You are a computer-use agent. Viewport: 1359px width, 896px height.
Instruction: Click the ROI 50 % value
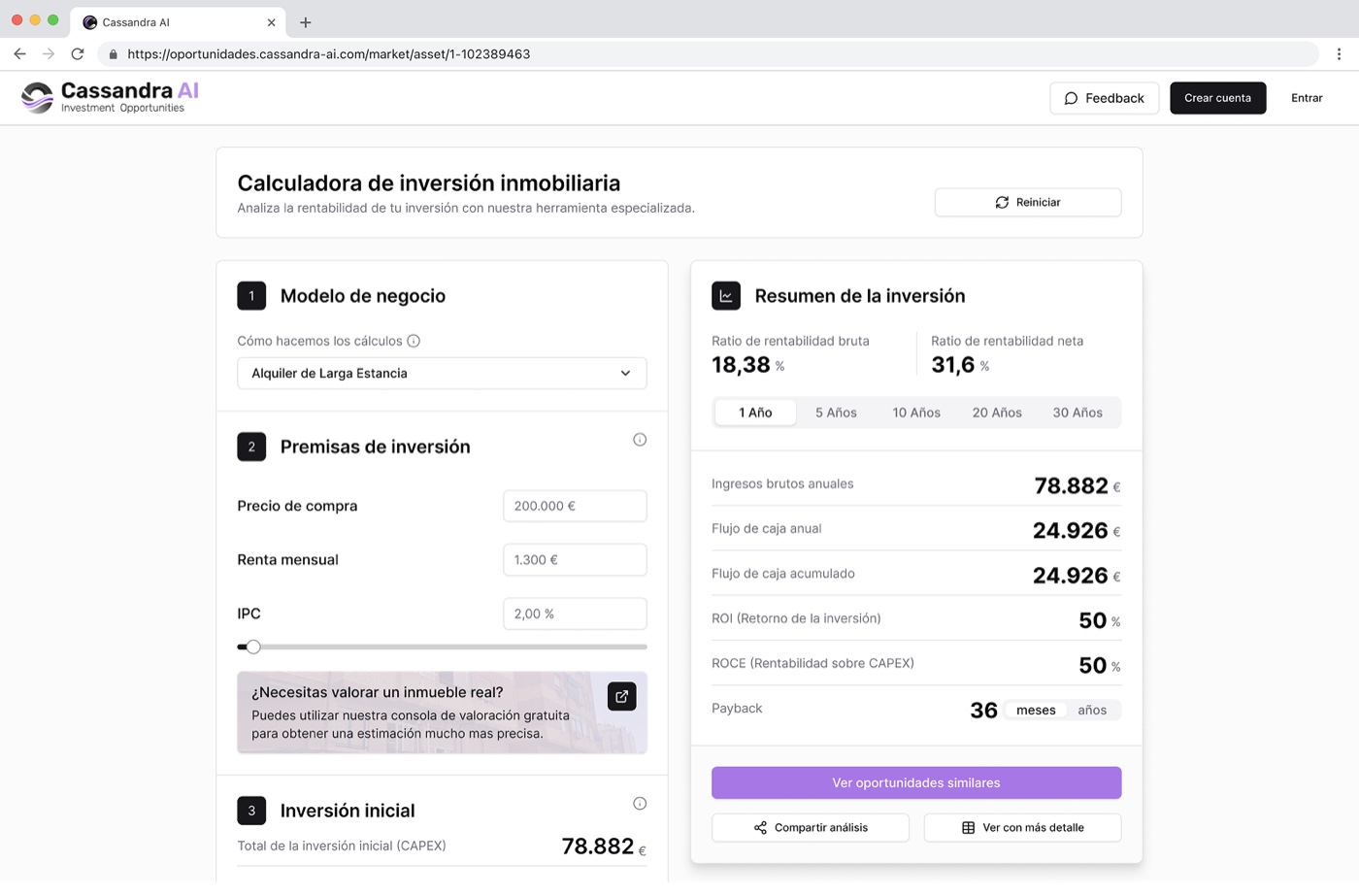(x=1100, y=620)
